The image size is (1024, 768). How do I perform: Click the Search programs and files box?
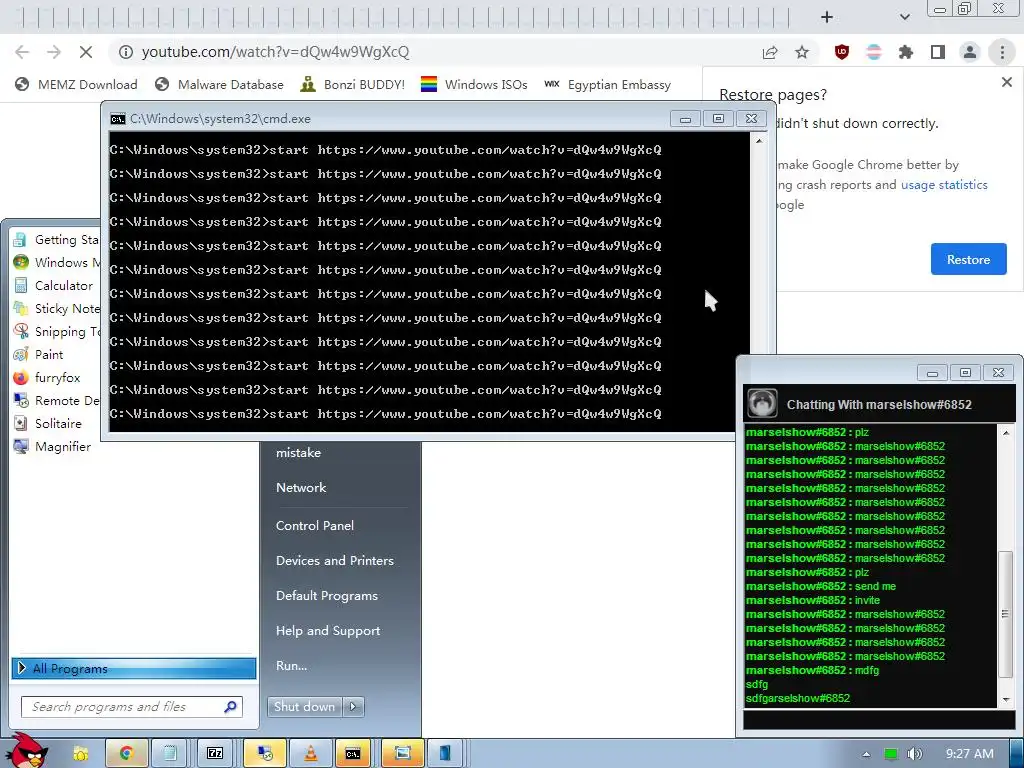132,707
